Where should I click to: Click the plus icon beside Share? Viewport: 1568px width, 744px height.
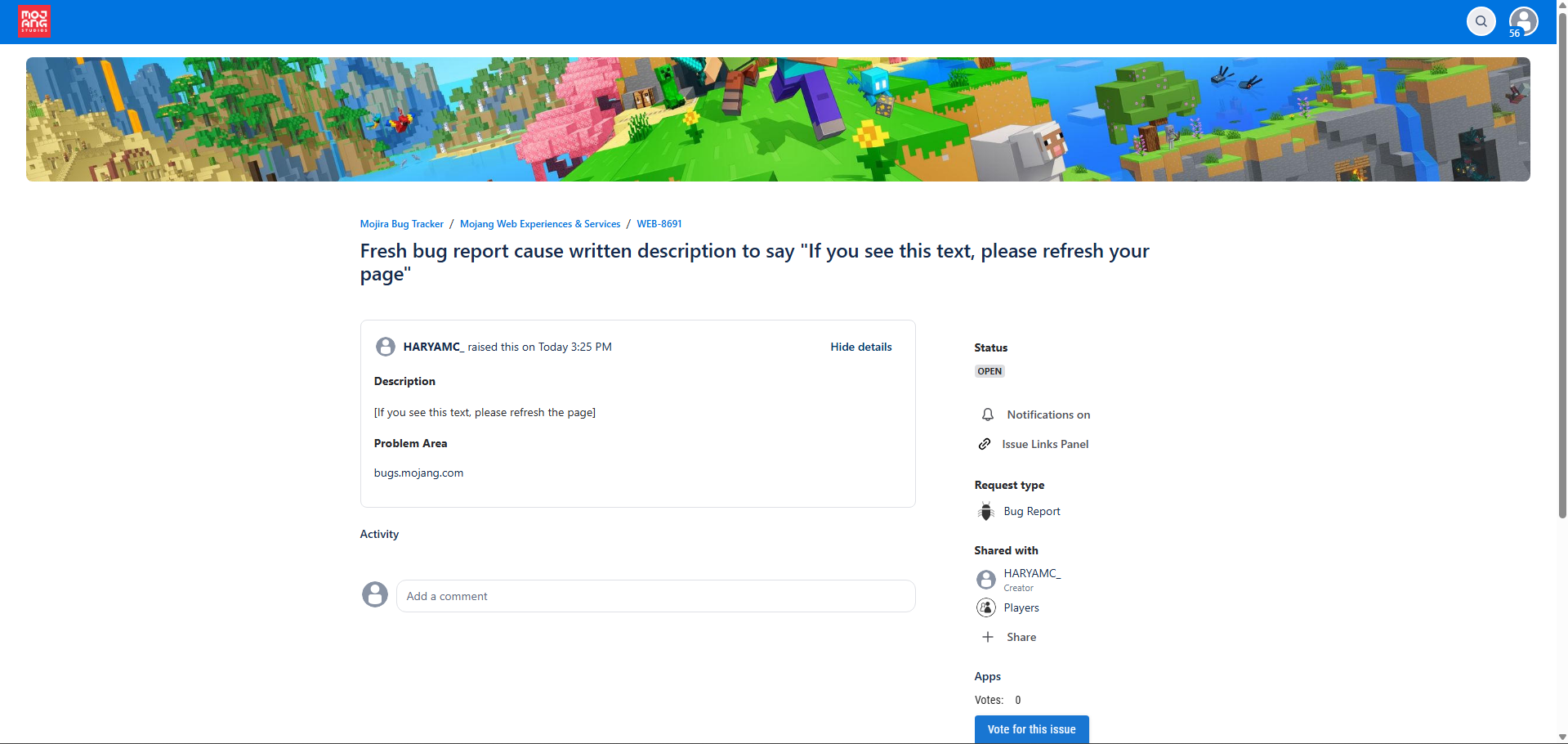point(988,637)
